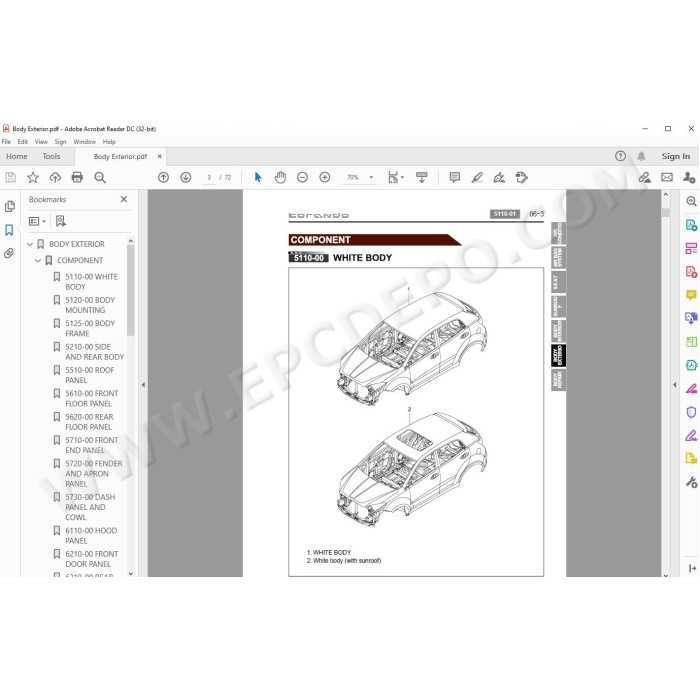Click the document vertical scrollbar thumb
Screen dimensions: 700x700
666,212
